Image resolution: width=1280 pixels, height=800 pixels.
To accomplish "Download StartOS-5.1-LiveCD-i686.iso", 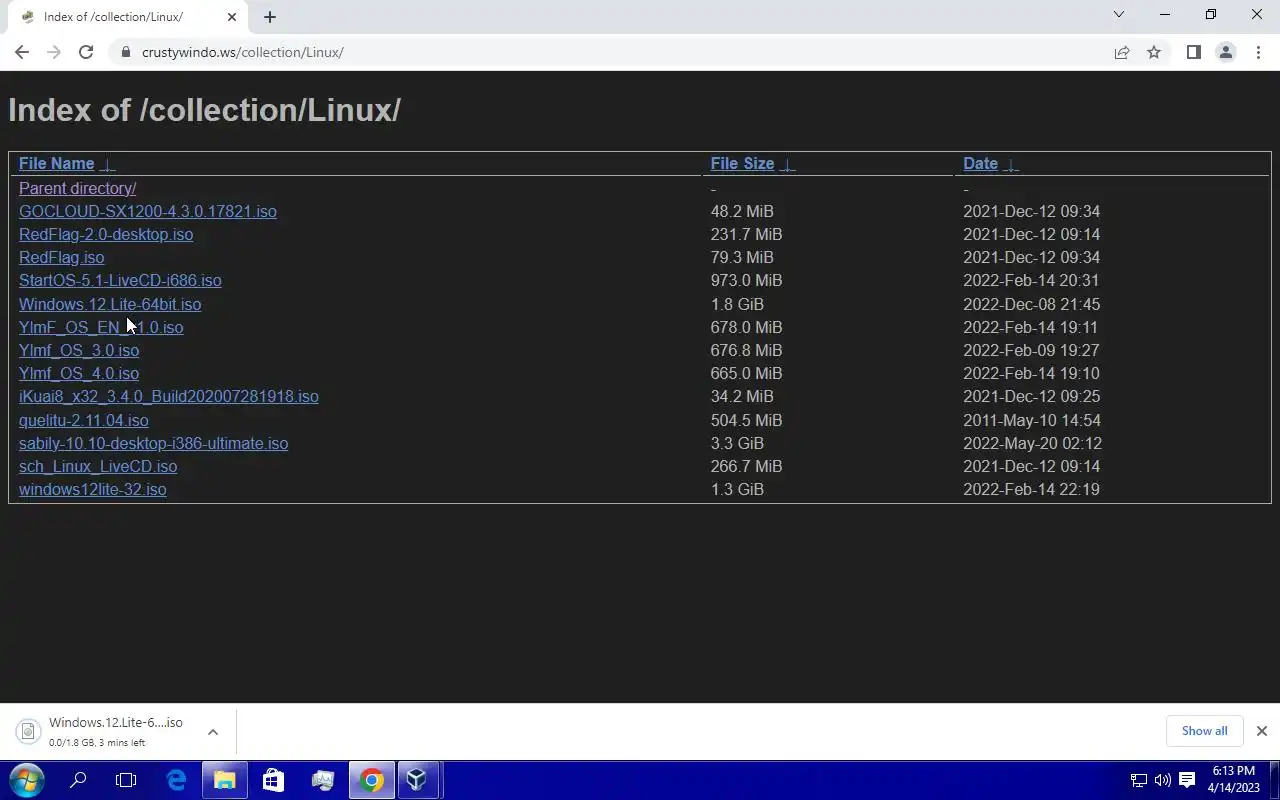I will click(120, 281).
